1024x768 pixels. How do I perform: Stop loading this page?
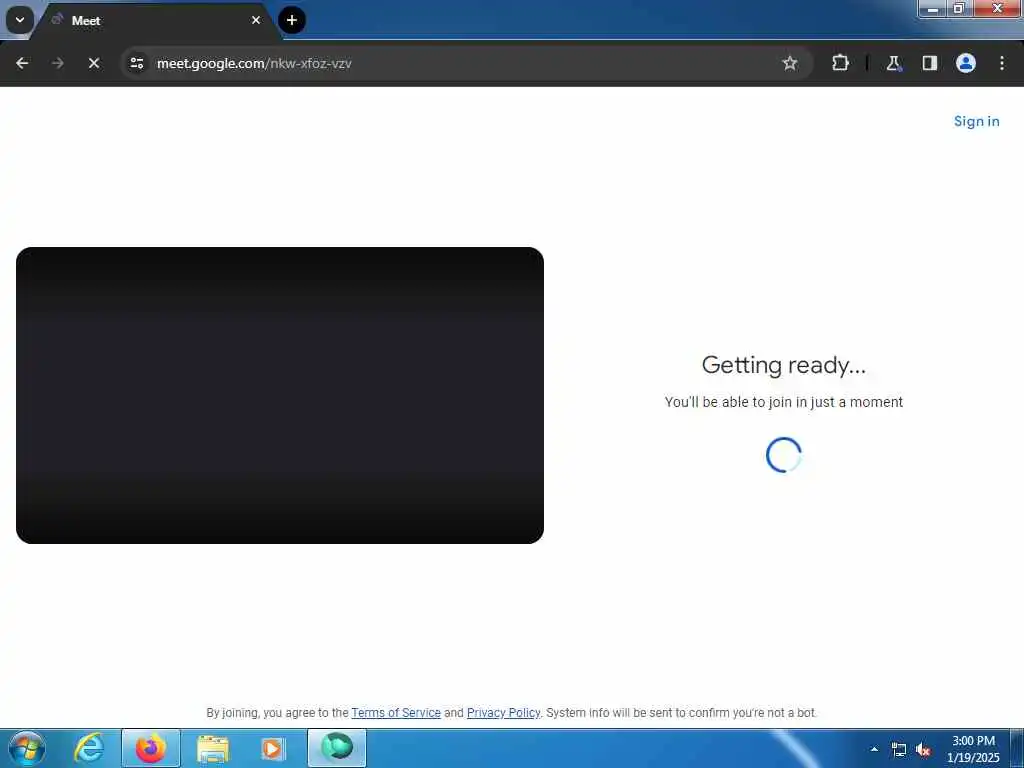click(x=94, y=63)
